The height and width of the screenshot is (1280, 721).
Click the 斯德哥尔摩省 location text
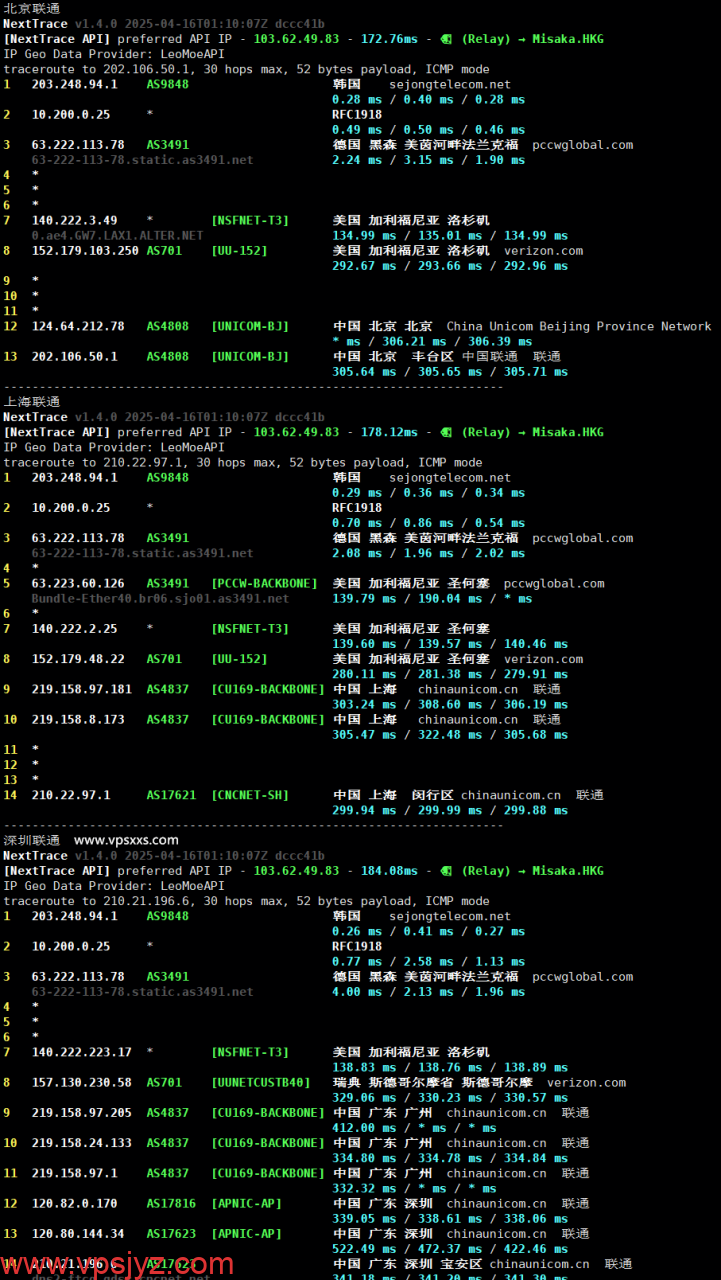click(411, 1082)
